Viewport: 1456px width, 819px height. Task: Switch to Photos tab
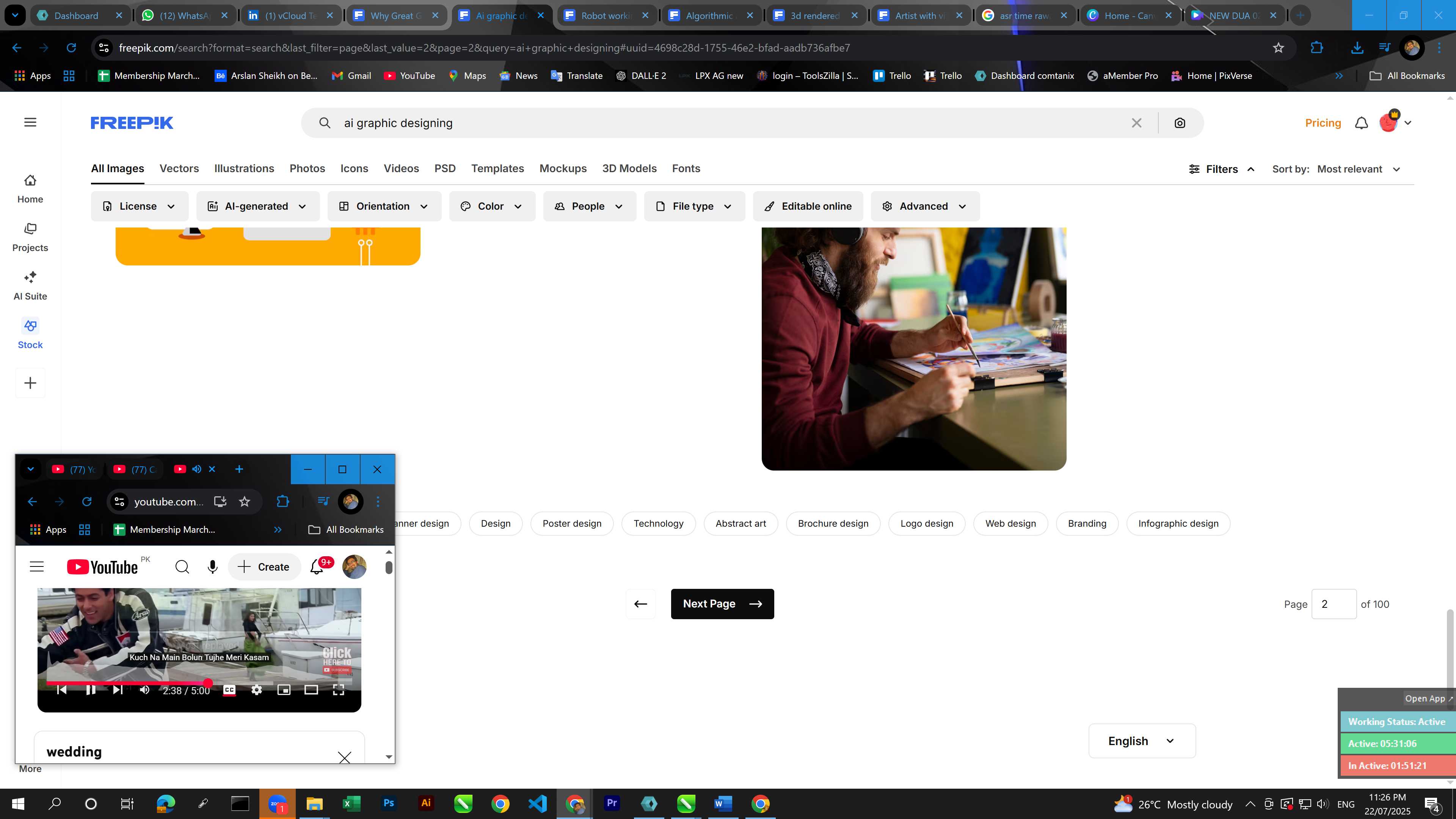click(308, 168)
